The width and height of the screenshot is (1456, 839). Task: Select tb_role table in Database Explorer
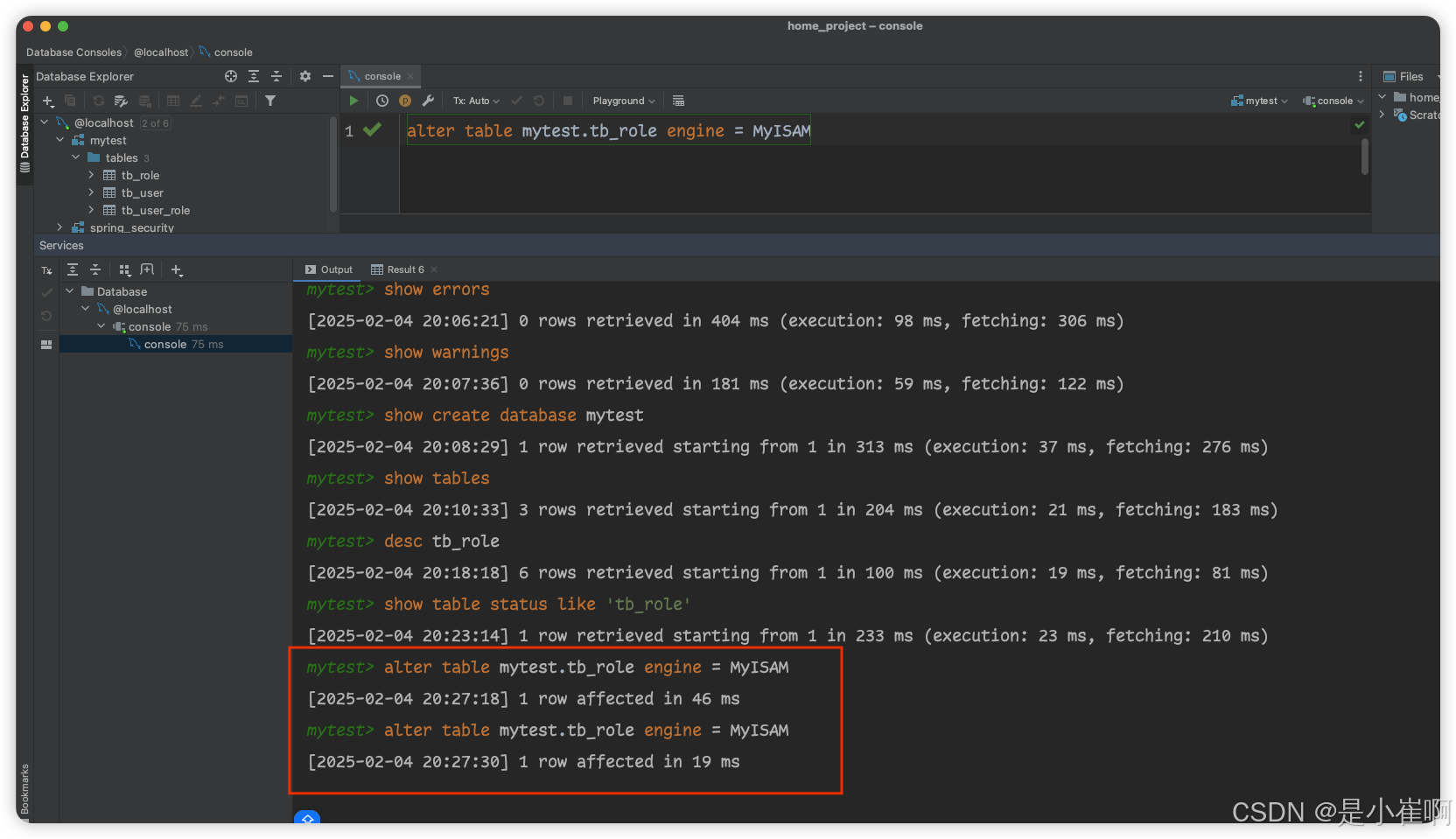click(140, 175)
